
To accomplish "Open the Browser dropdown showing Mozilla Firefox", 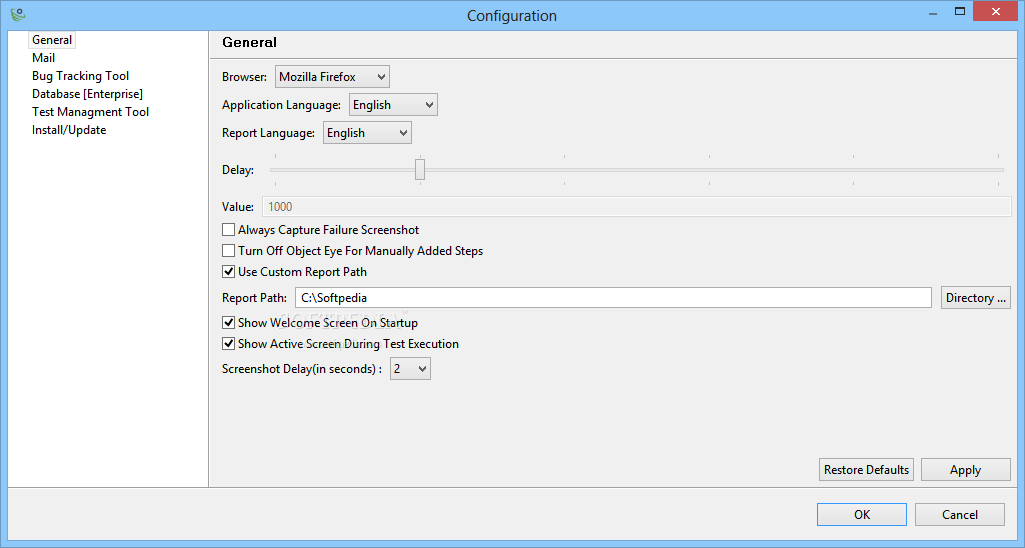I will coord(332,77).
